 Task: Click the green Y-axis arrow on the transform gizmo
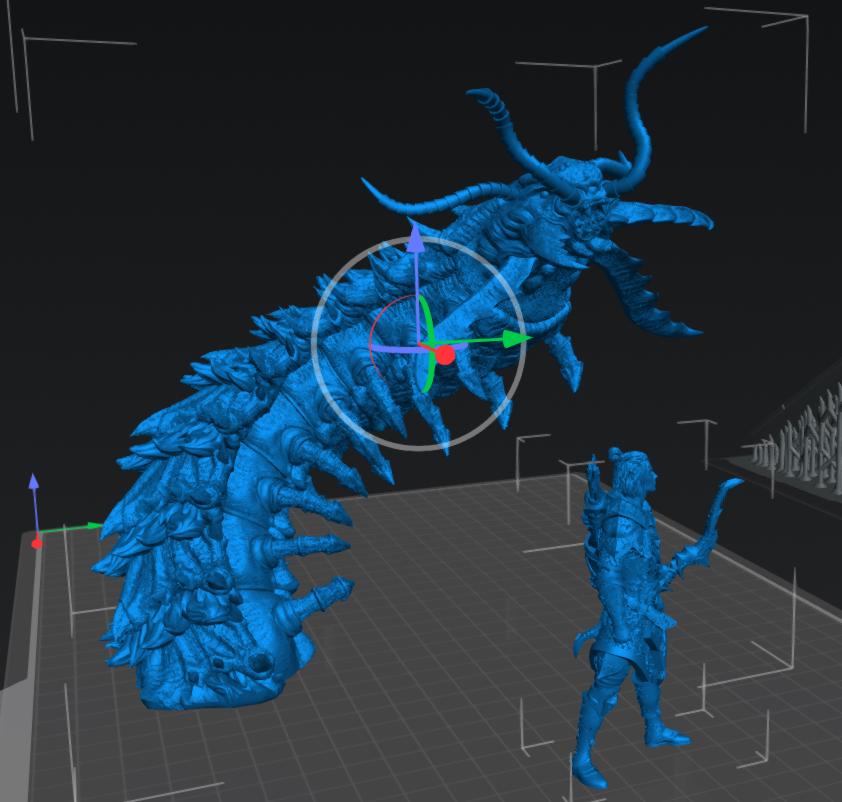click(x=517, y=339)
